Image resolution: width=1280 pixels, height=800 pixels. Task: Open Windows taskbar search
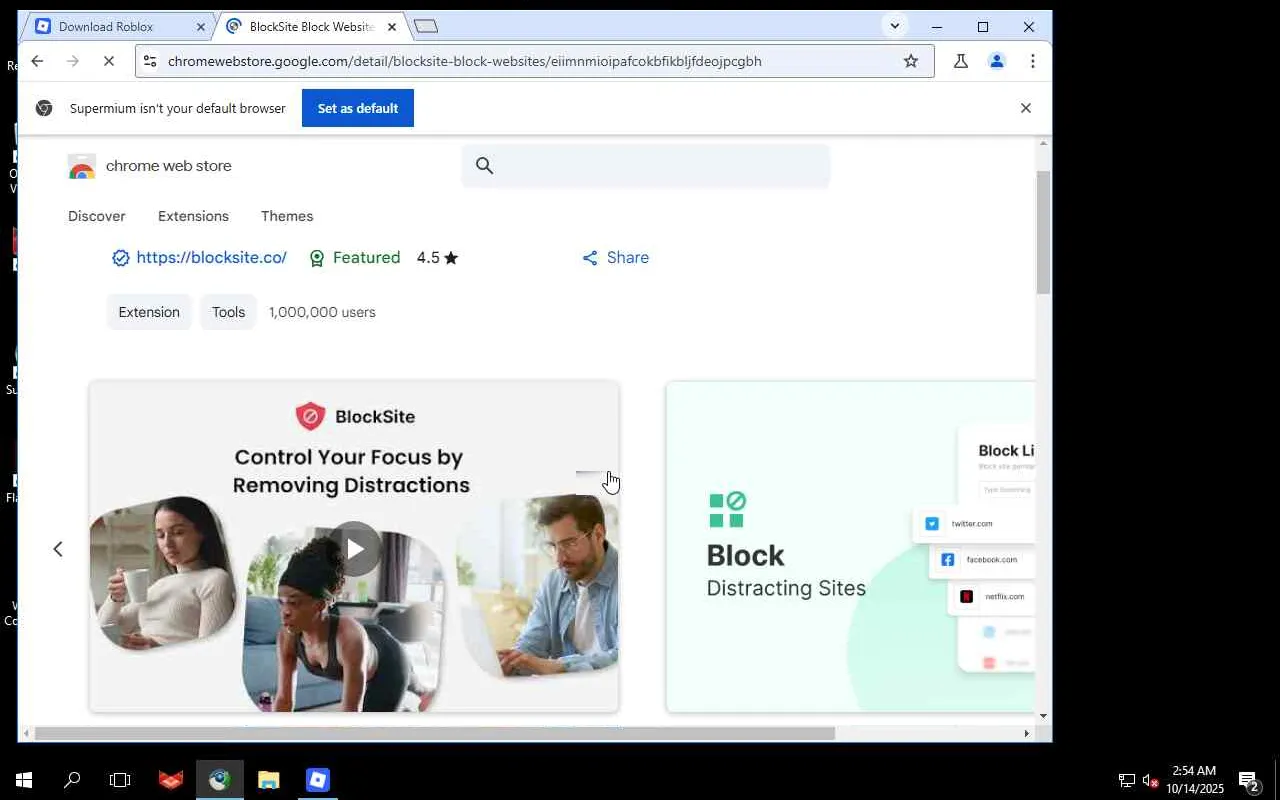(x=72, y=780)
